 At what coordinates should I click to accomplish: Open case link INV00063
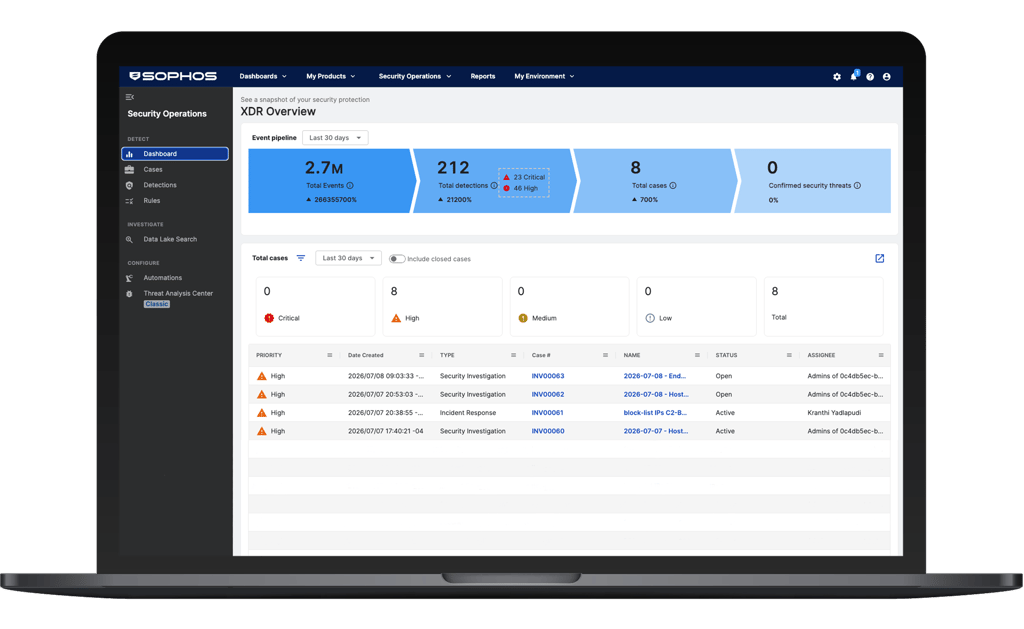click(548, 376)
